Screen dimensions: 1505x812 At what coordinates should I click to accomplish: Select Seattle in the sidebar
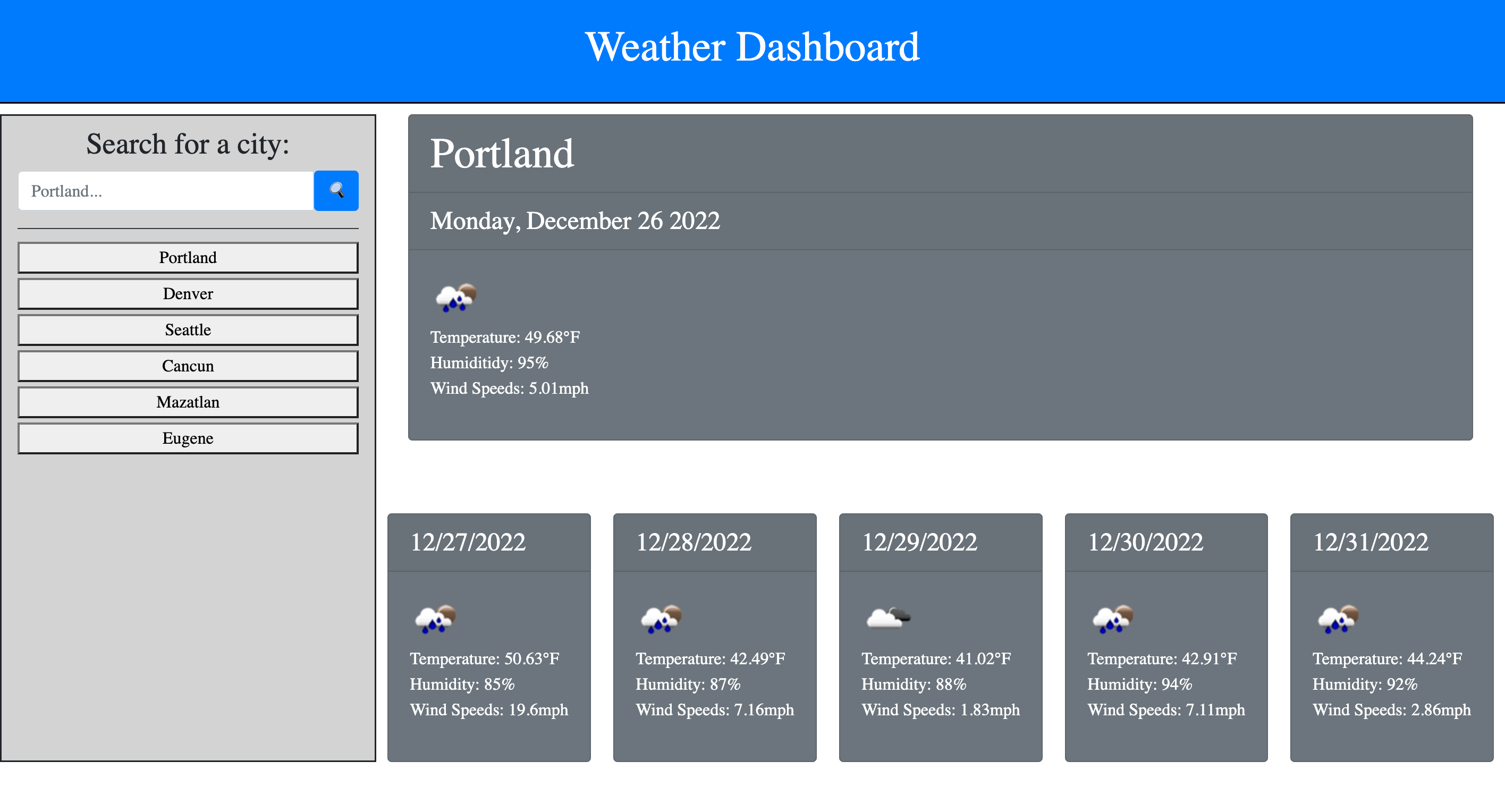coord(188,329)
